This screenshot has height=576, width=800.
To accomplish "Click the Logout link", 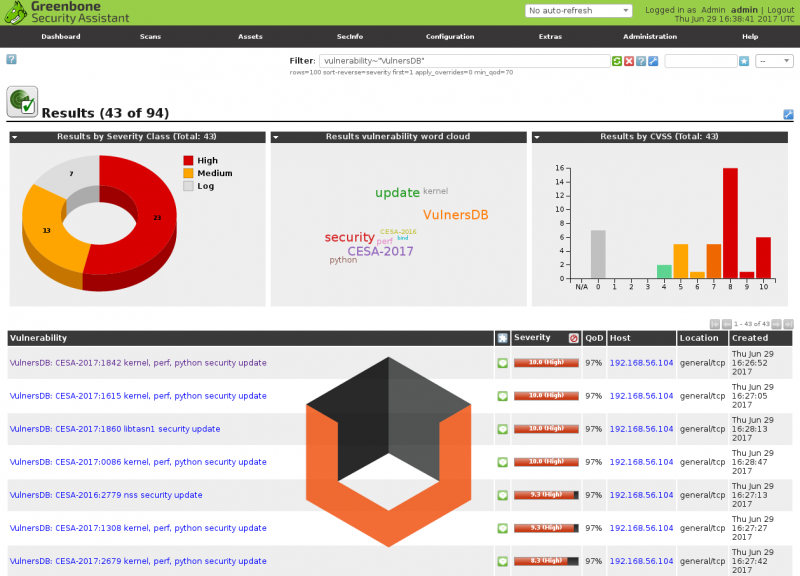I will point(780,9).
